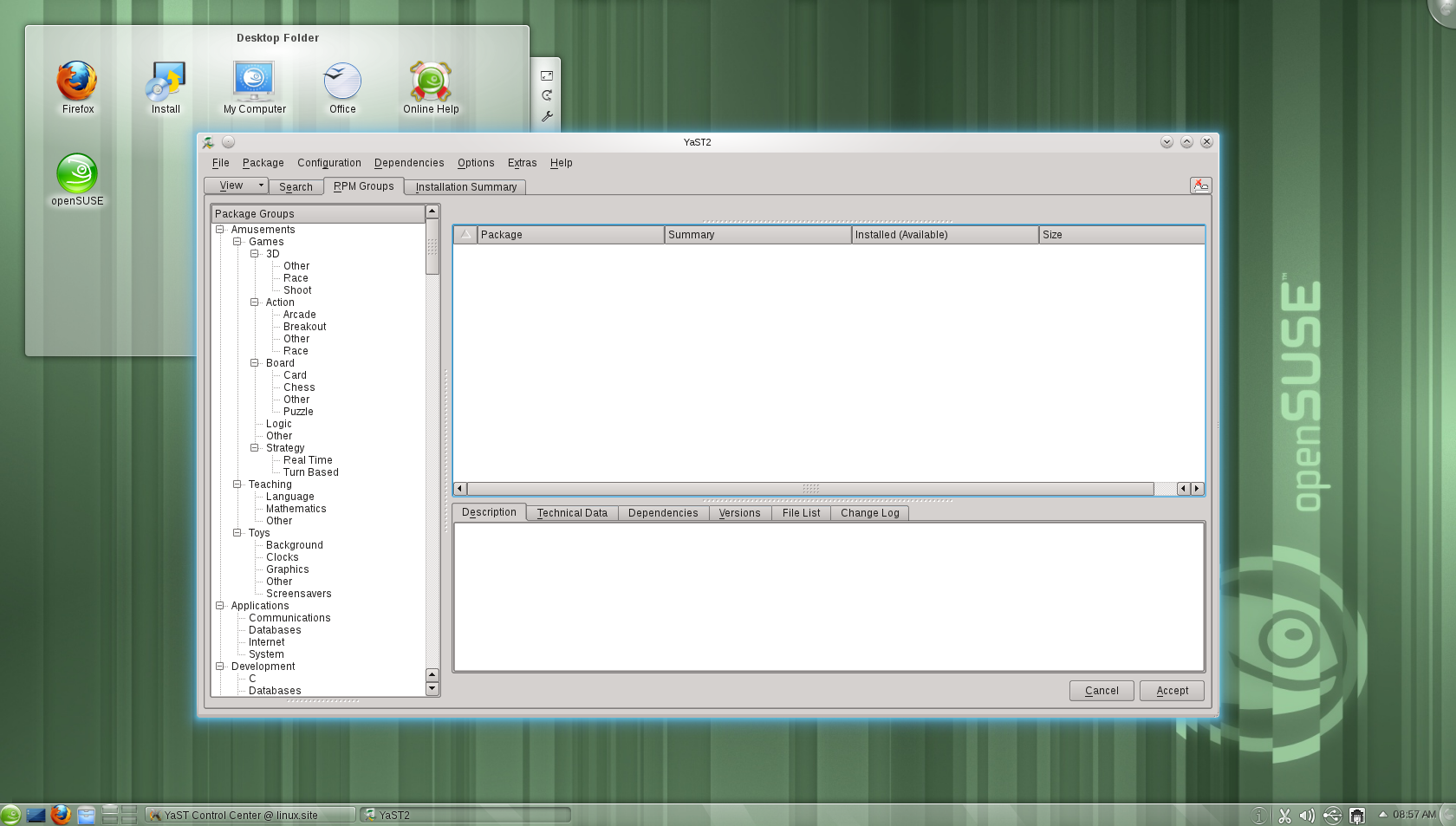Select the Screensavers package group
Image resolution: width=1456 pixels, height=826 pixels.
[299, 594]
